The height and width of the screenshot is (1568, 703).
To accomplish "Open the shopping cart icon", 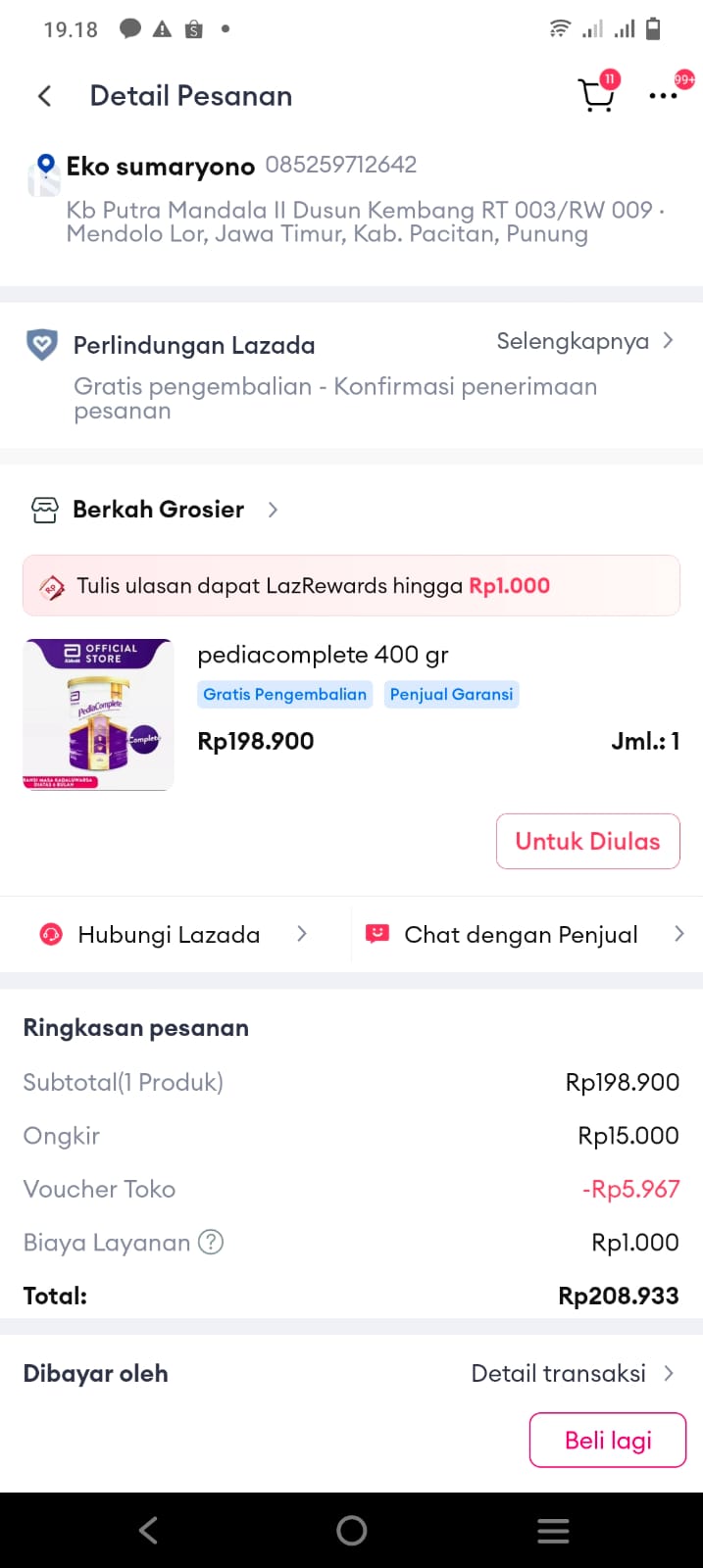I will coord(595,95).
